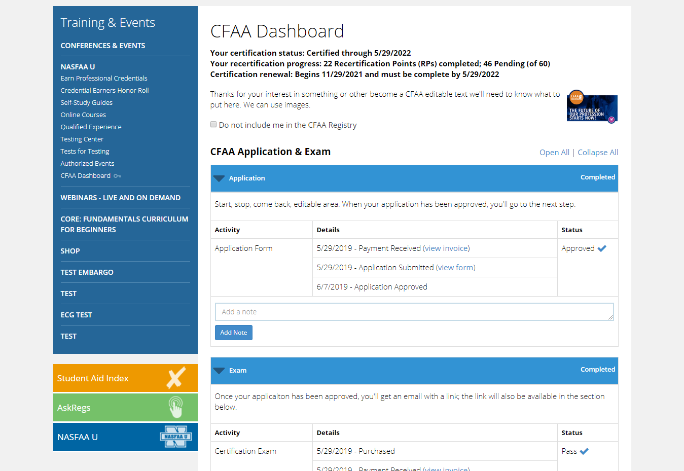Viewport: 684px width, 471px height.
Task: Open Earn Professional Credentials link
Action: pos(104,78)
